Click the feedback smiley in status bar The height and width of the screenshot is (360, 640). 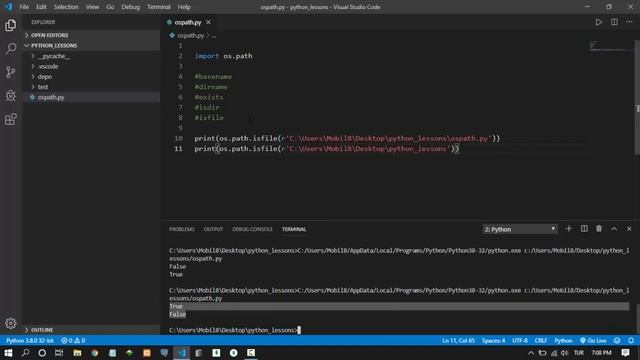coord(617,340)
